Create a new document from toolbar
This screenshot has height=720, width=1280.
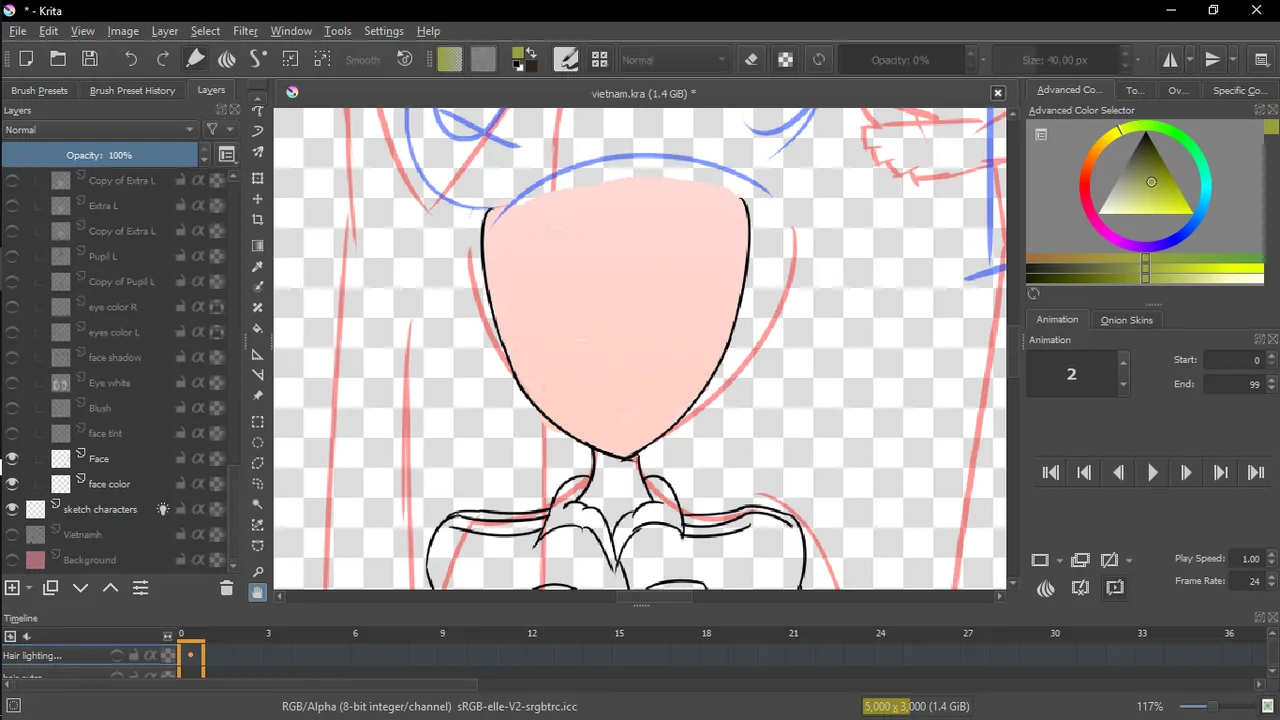click(x=27, y=59)
